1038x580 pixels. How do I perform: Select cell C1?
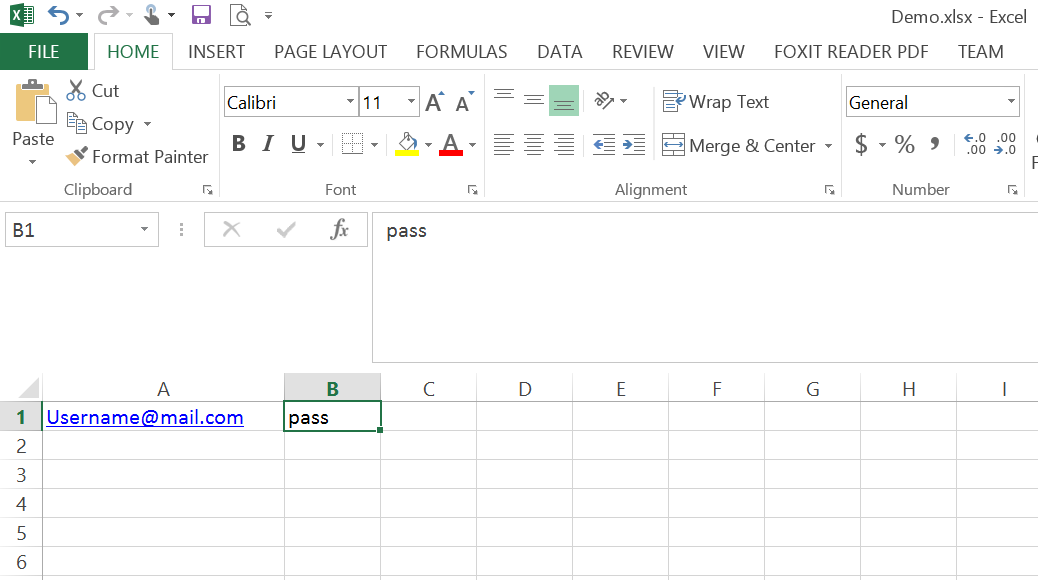coord(428,417)
